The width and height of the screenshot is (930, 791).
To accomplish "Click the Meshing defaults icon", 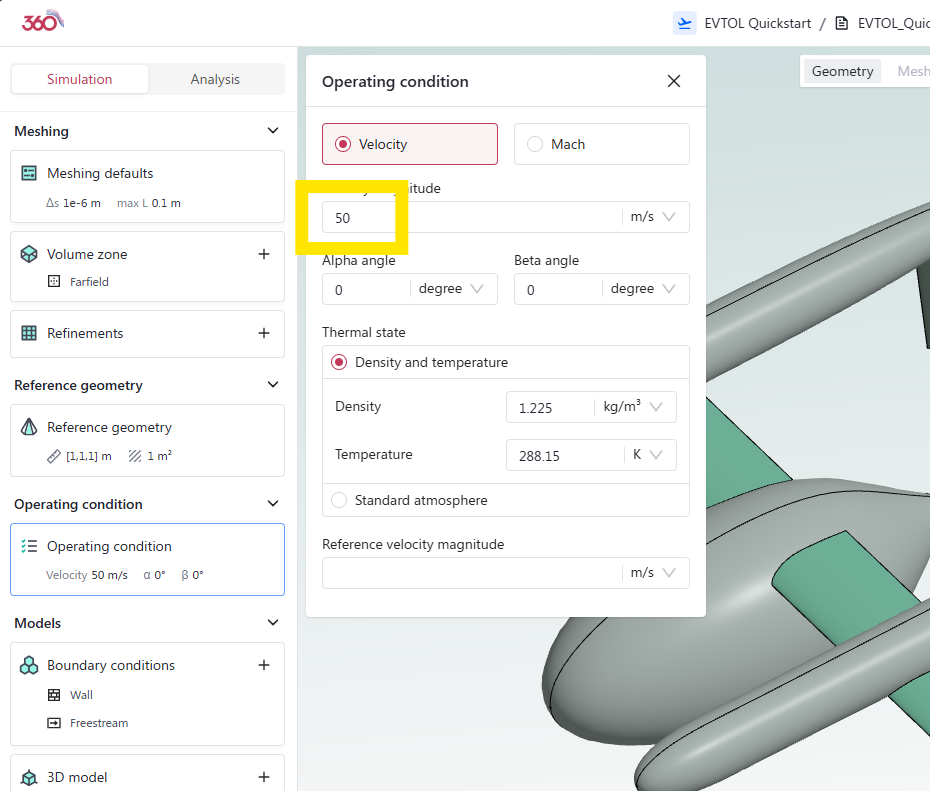I will [29, 173].
